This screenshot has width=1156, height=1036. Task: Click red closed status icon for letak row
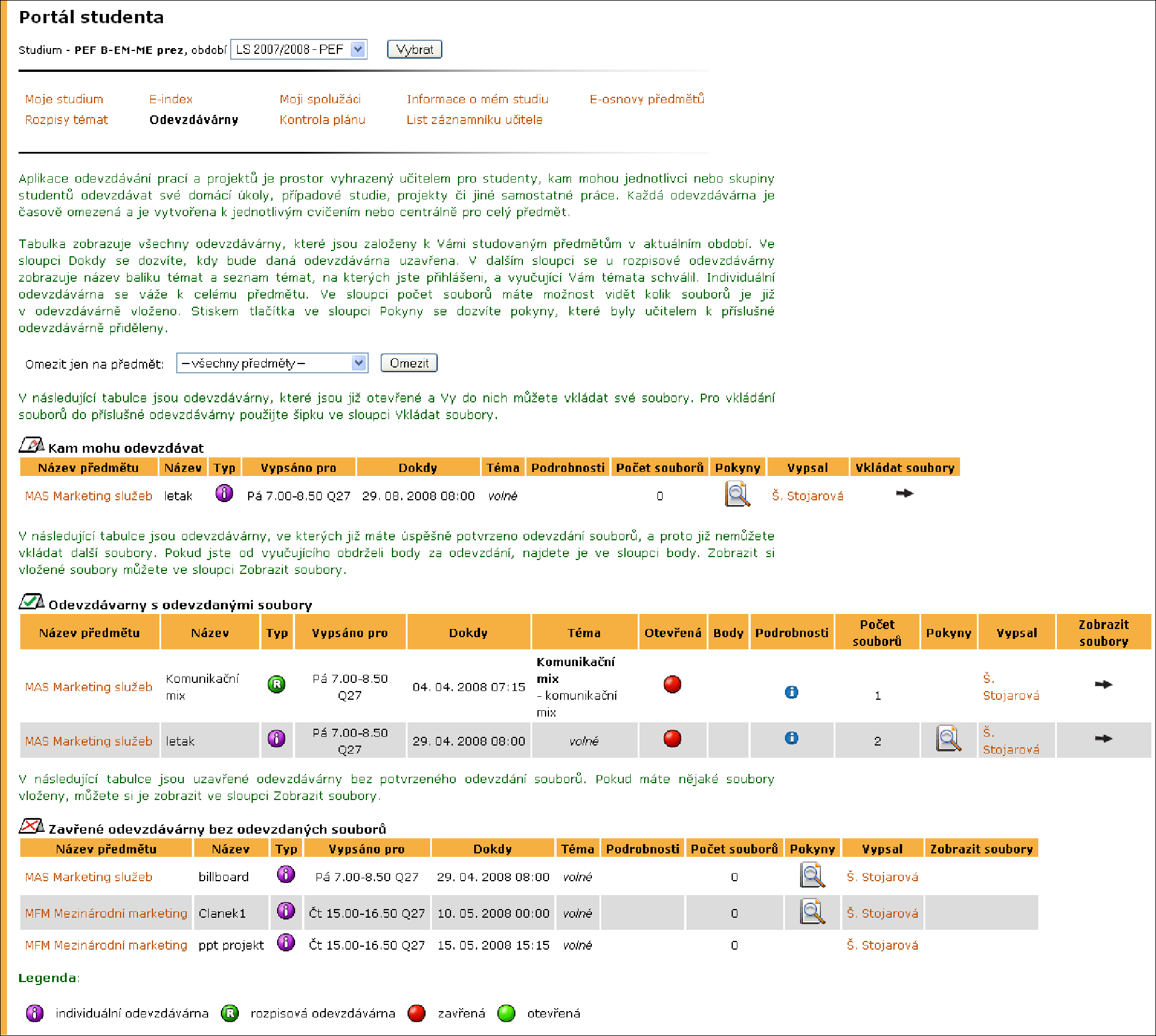point(672,739)
